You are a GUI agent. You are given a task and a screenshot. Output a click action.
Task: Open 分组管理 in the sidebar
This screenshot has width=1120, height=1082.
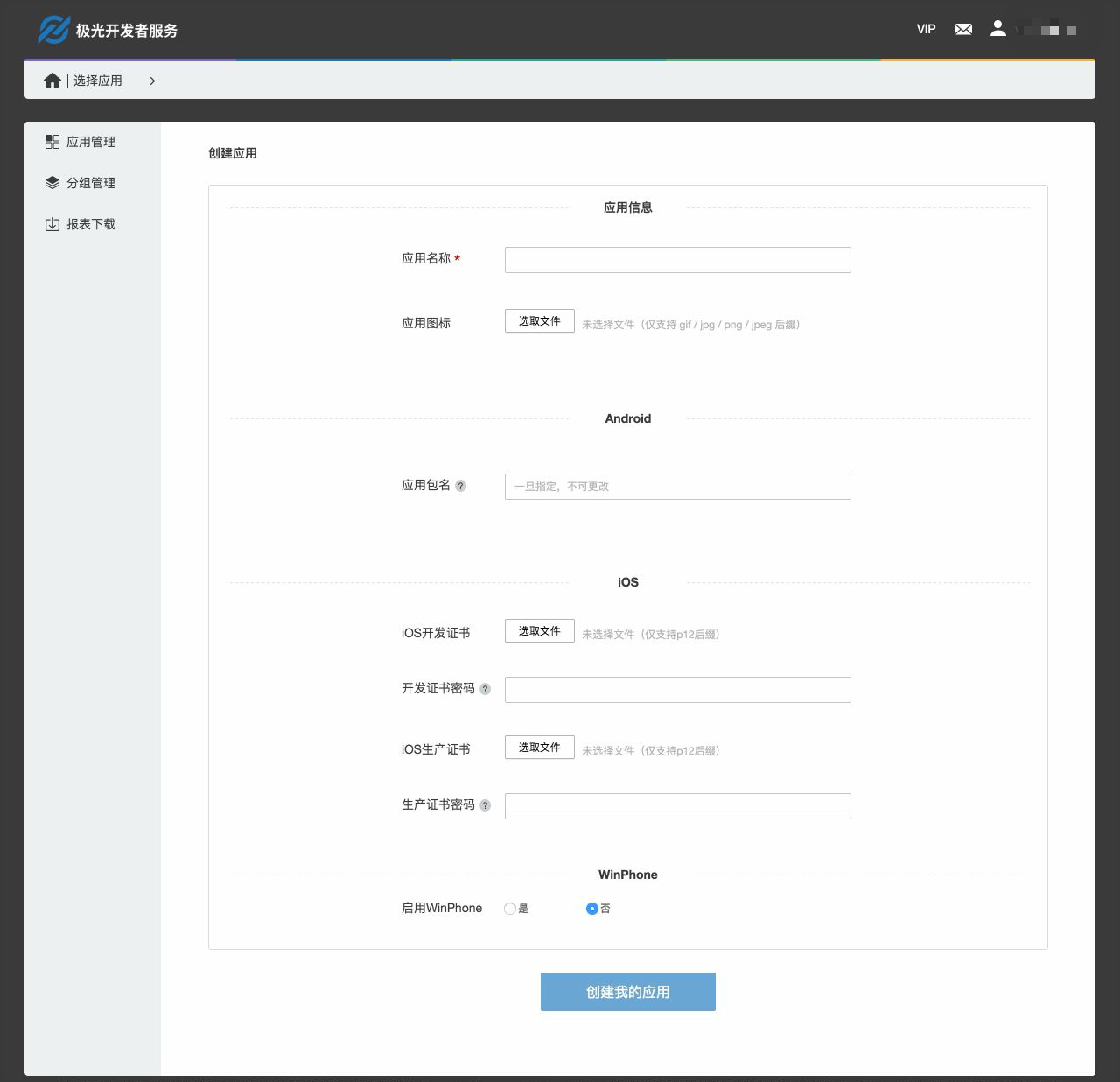91,183
